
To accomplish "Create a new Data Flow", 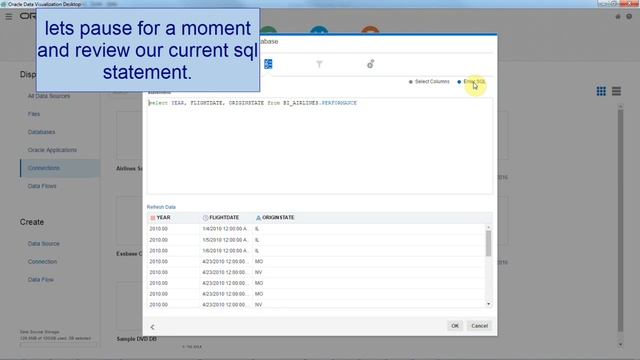I will click(41, 279).
